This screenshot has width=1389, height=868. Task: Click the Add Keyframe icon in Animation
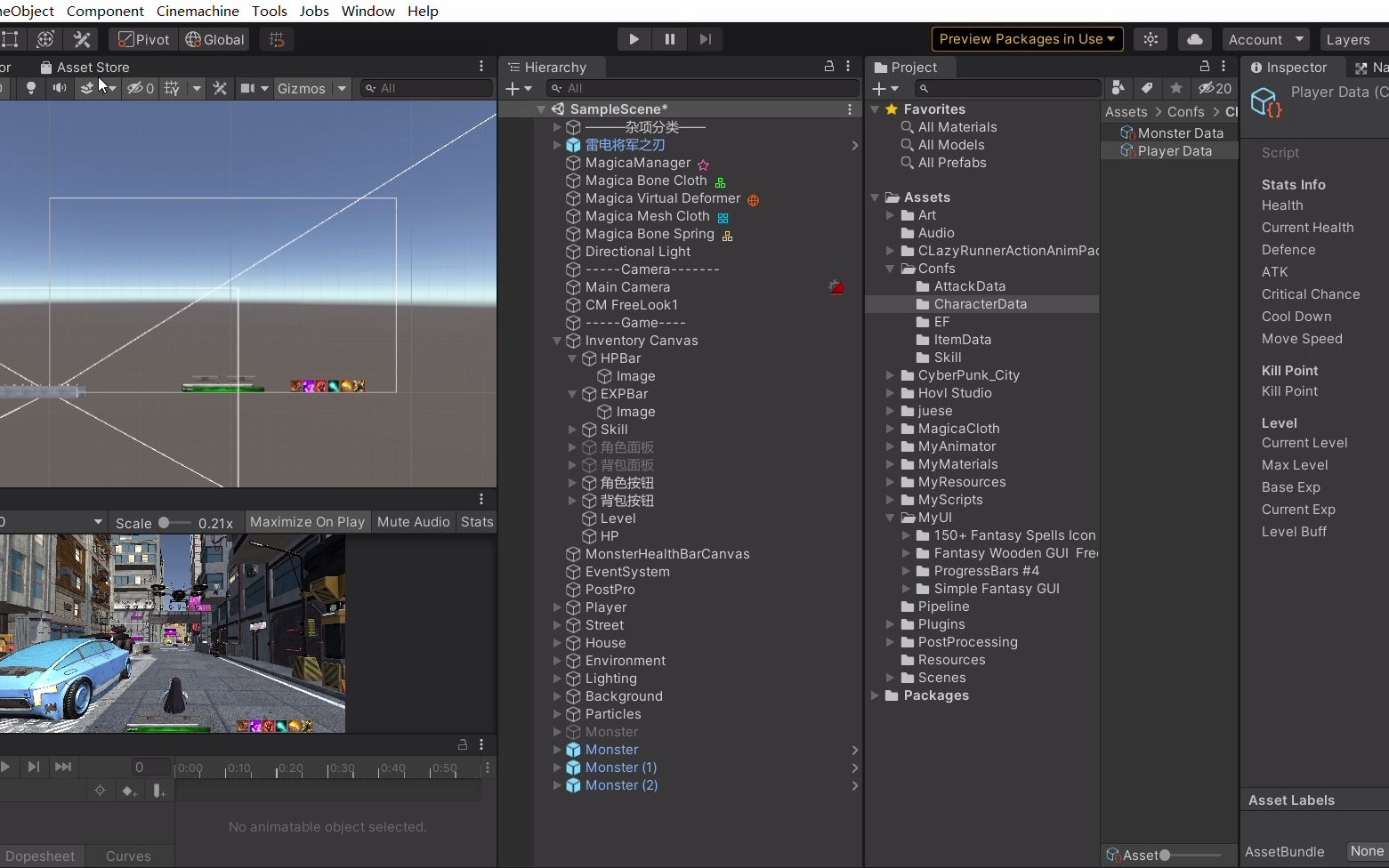(x=130, y=791)
